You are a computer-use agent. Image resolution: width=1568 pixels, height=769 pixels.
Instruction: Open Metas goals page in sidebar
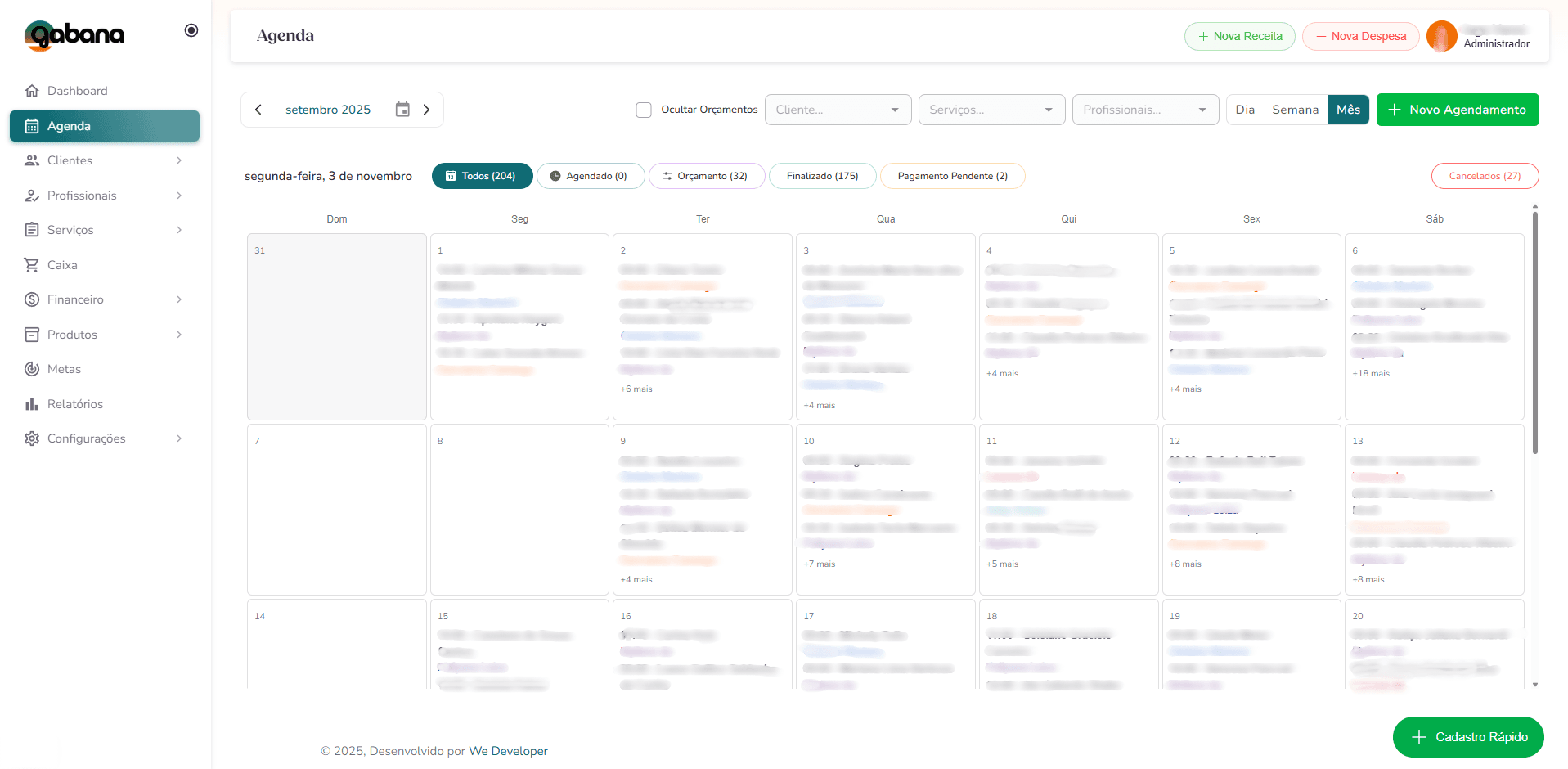point(32,369)
